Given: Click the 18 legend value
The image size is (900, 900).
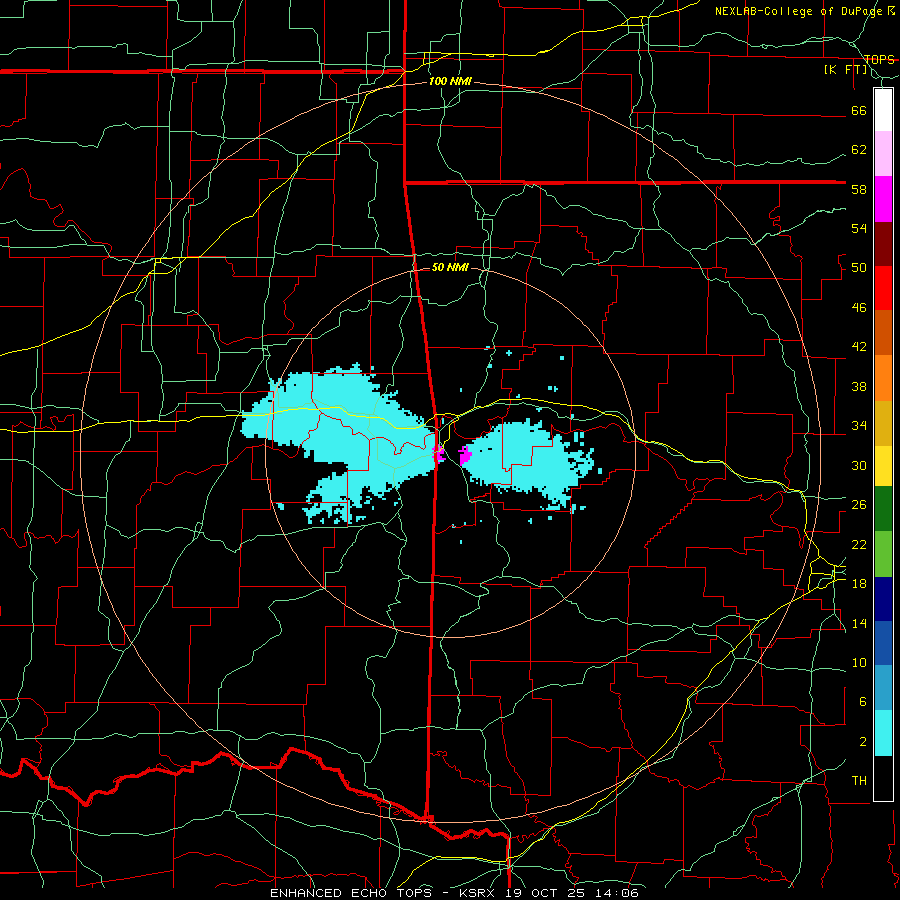Looking at the screenshot, I should 859,583.
